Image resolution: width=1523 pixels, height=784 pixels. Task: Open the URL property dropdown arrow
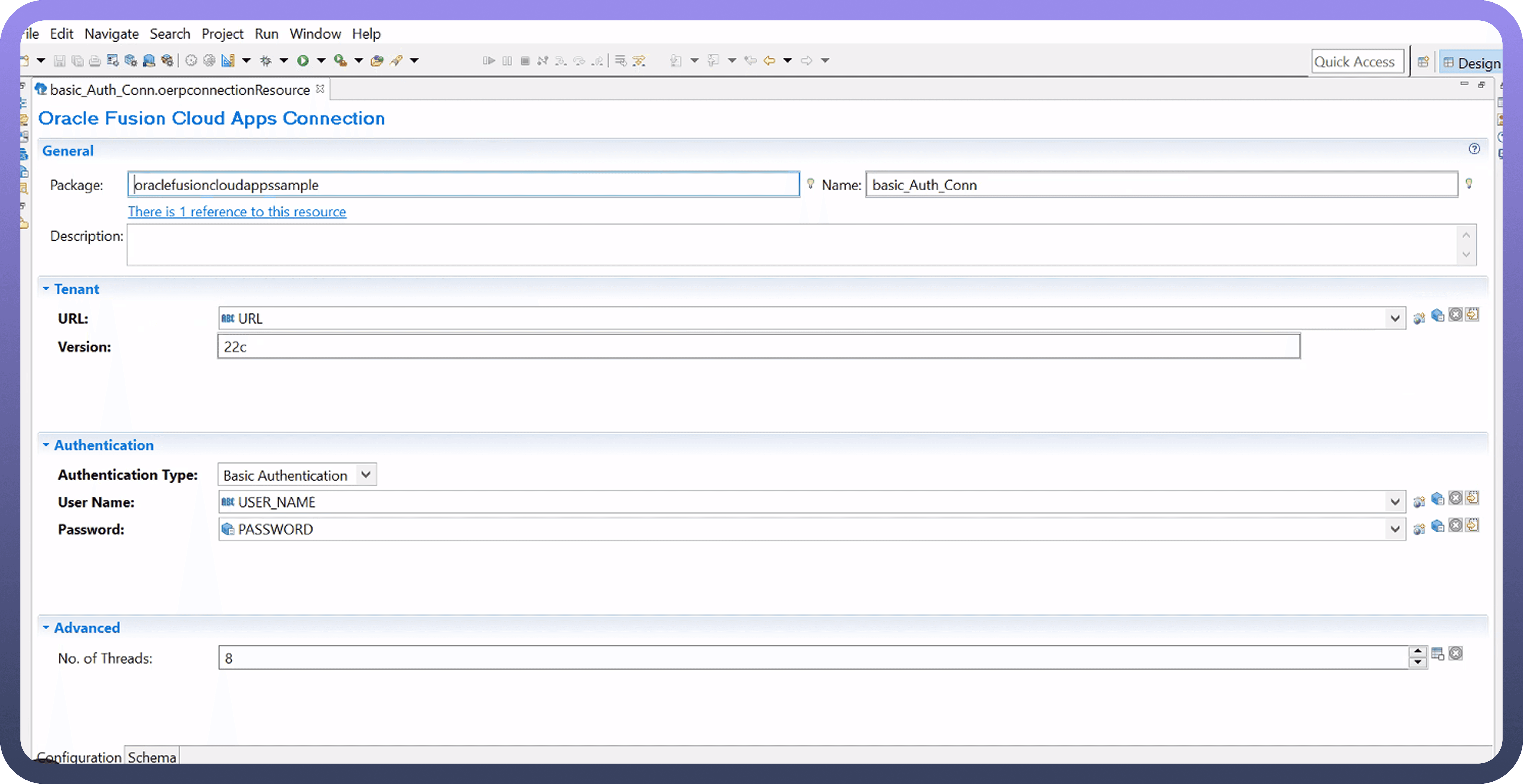pos(1395,318)
